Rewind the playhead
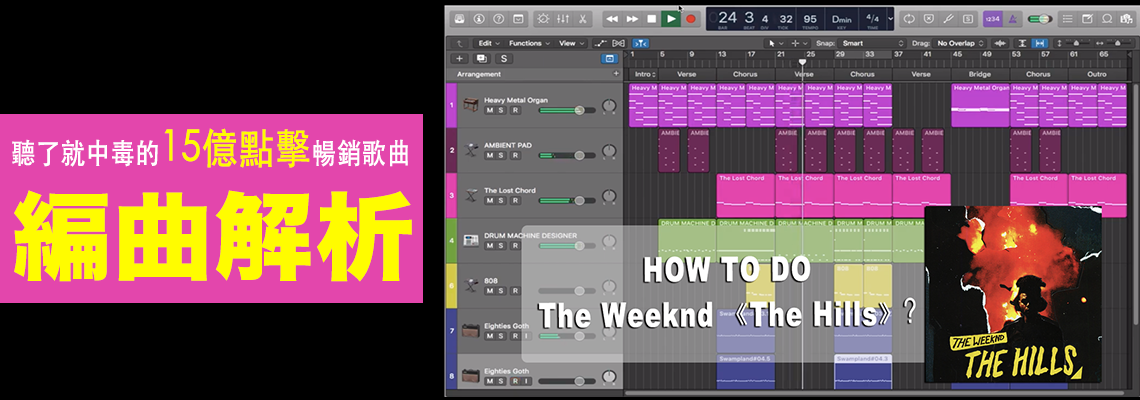This screenshot has width=1140, height=400. [x=612, y=19]
